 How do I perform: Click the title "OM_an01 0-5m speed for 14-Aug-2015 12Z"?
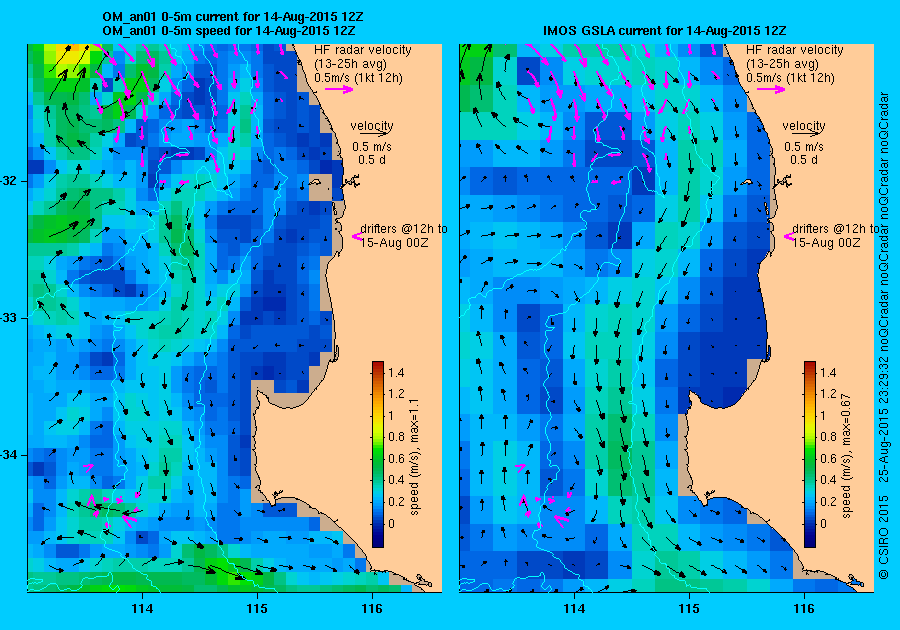(x=228, y=31)
